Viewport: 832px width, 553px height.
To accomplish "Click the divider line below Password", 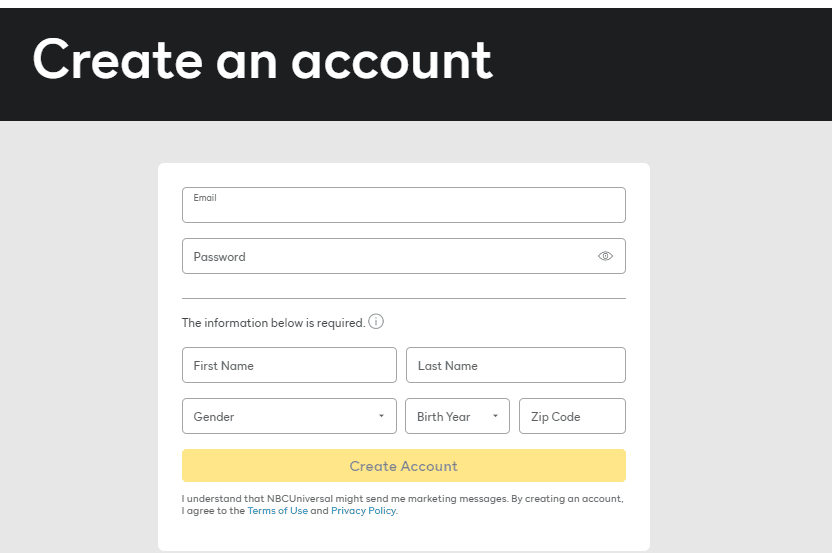I will (x=403, y=298).
